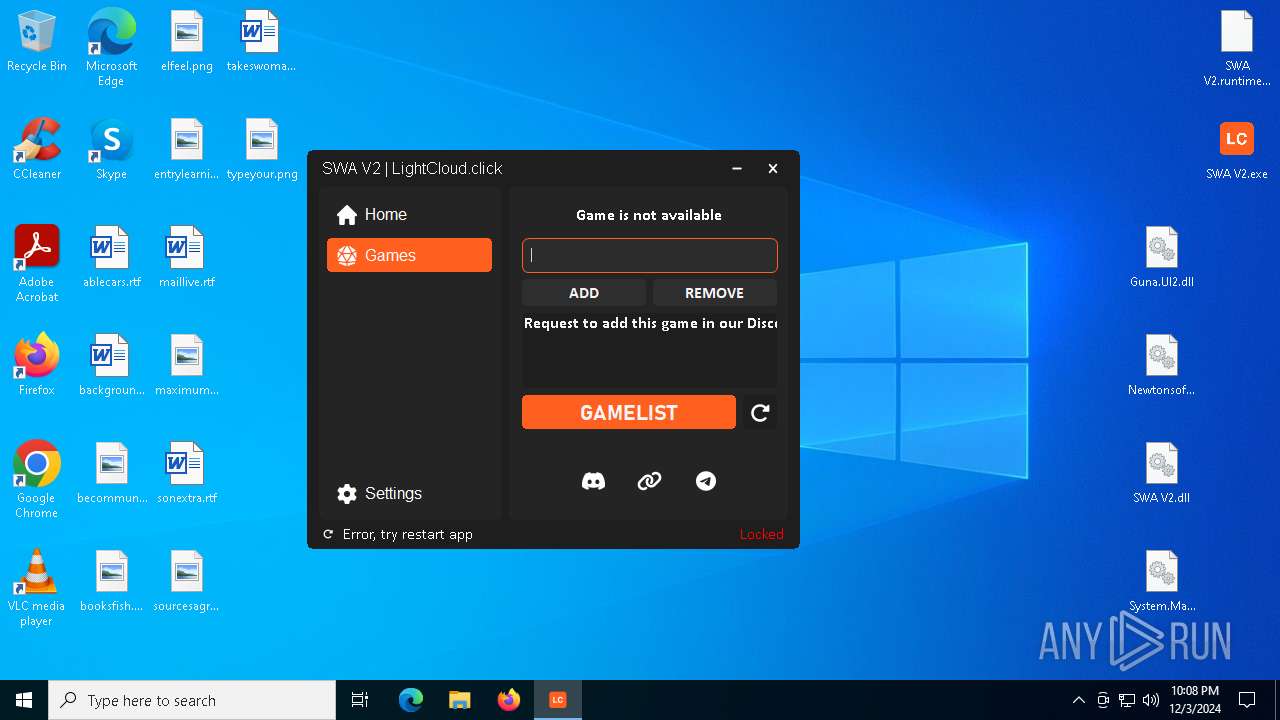Select the Skype desktop shortcut
Screen dimensions: 1280x720
[111, 149]
